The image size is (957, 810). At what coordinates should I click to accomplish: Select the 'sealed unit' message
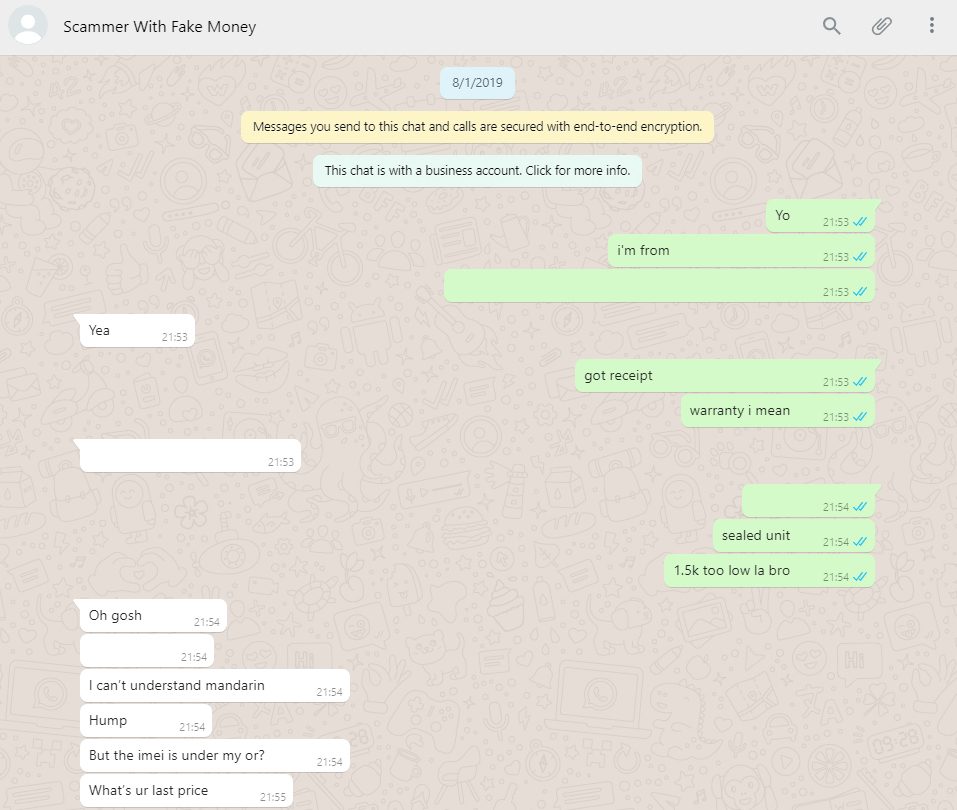(x=794, y=536)
